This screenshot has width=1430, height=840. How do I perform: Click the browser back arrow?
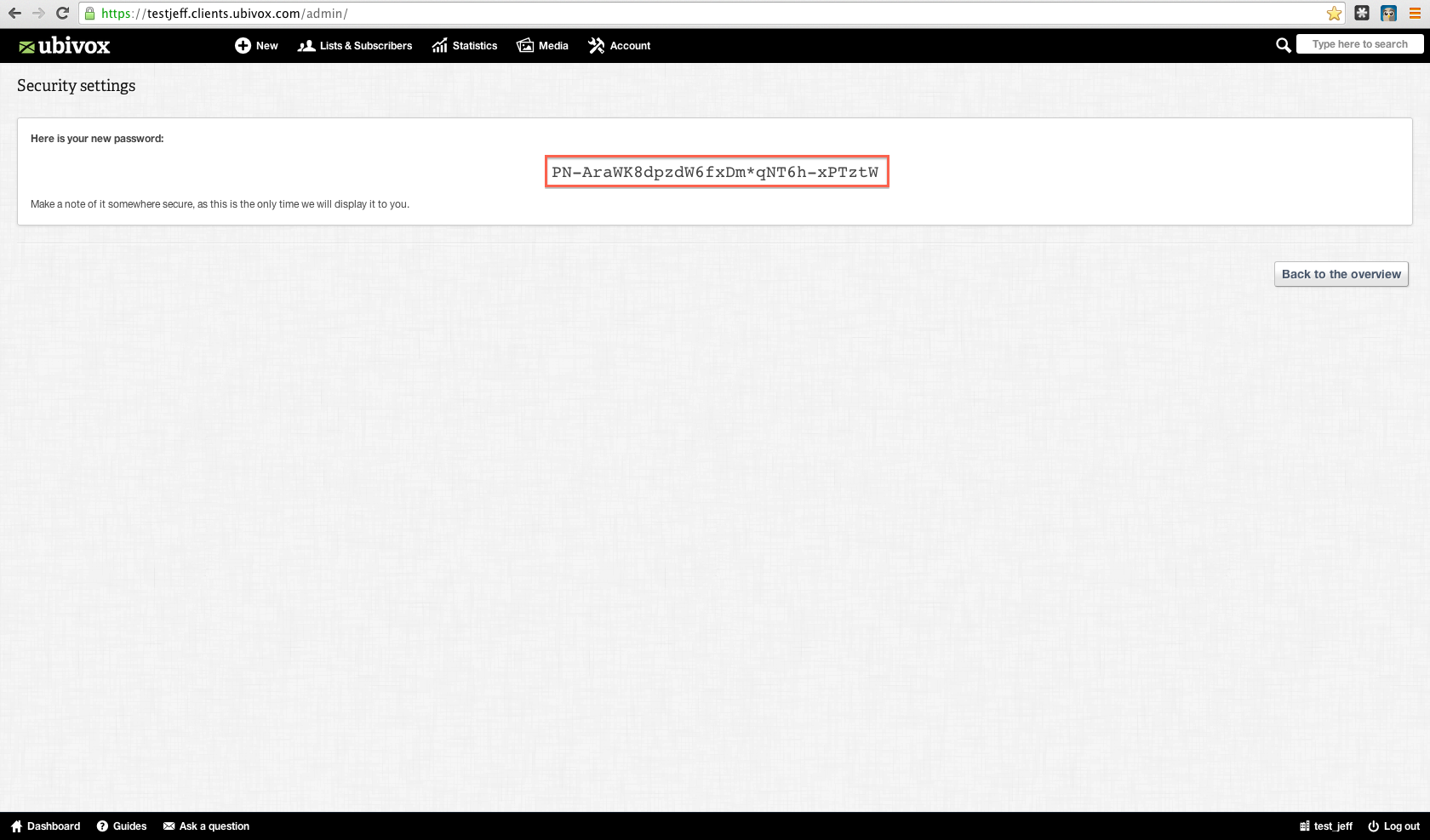[14, 14]
